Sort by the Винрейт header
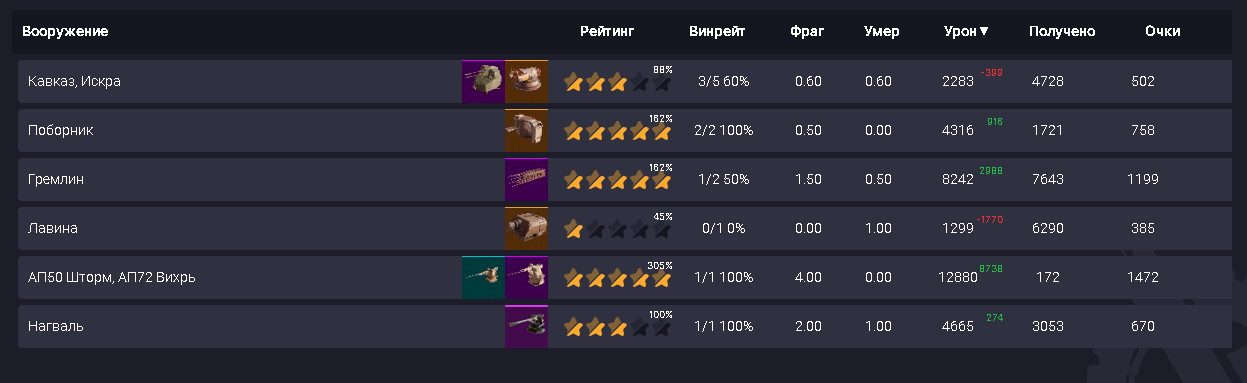The height and width of the screenshot is (383, 1247). coord(717,31)
